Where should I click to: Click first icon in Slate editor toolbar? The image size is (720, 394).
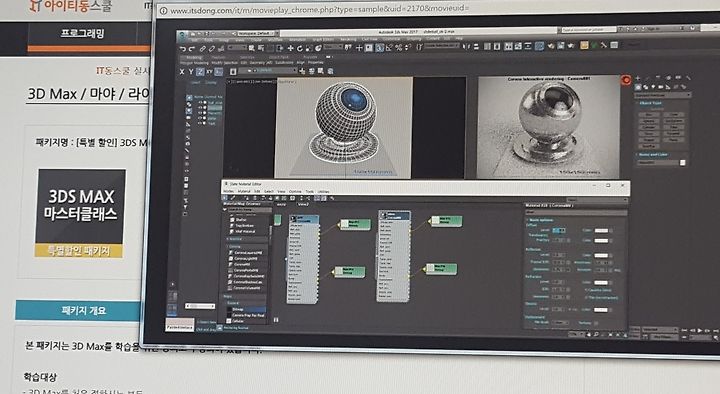coord(225,197)
